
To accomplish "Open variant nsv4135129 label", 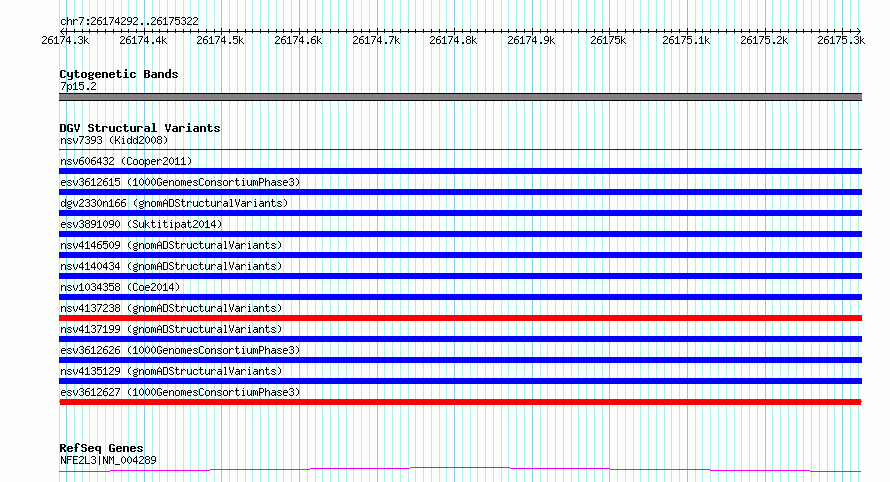I will (171, 371).
